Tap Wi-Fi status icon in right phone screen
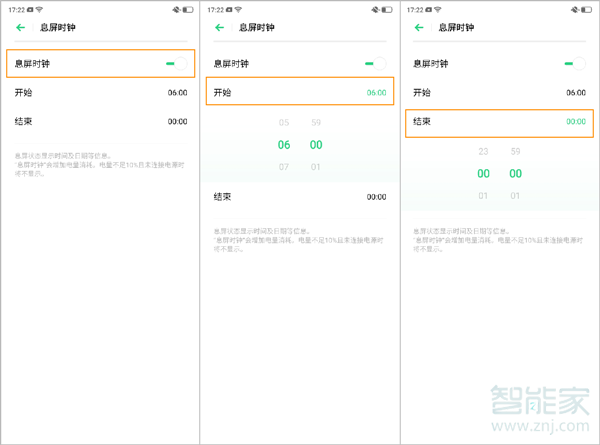This screenshot has height=445, width=600. (x=439, y=9)
